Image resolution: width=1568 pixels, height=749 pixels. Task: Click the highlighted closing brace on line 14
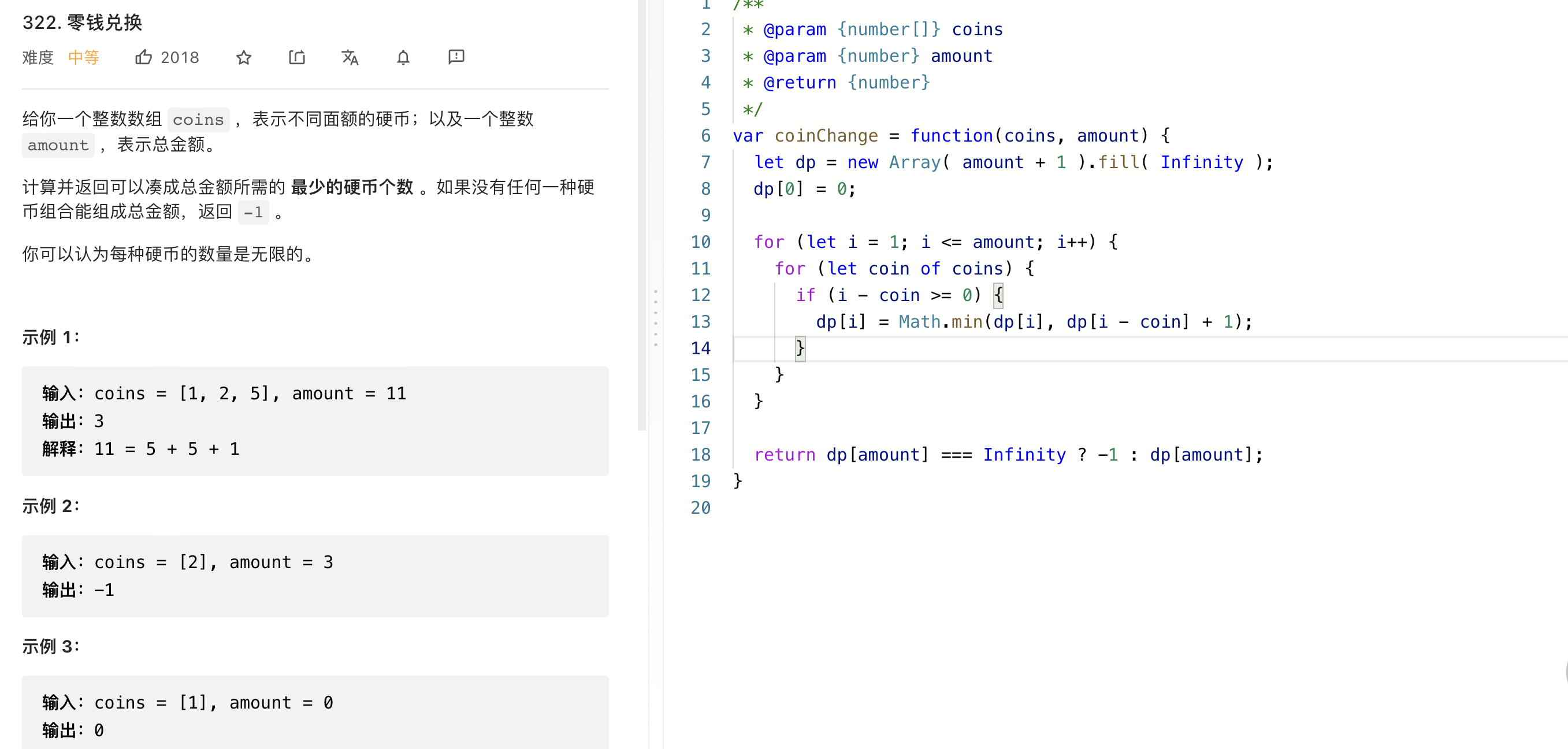(x=800, y=348)
